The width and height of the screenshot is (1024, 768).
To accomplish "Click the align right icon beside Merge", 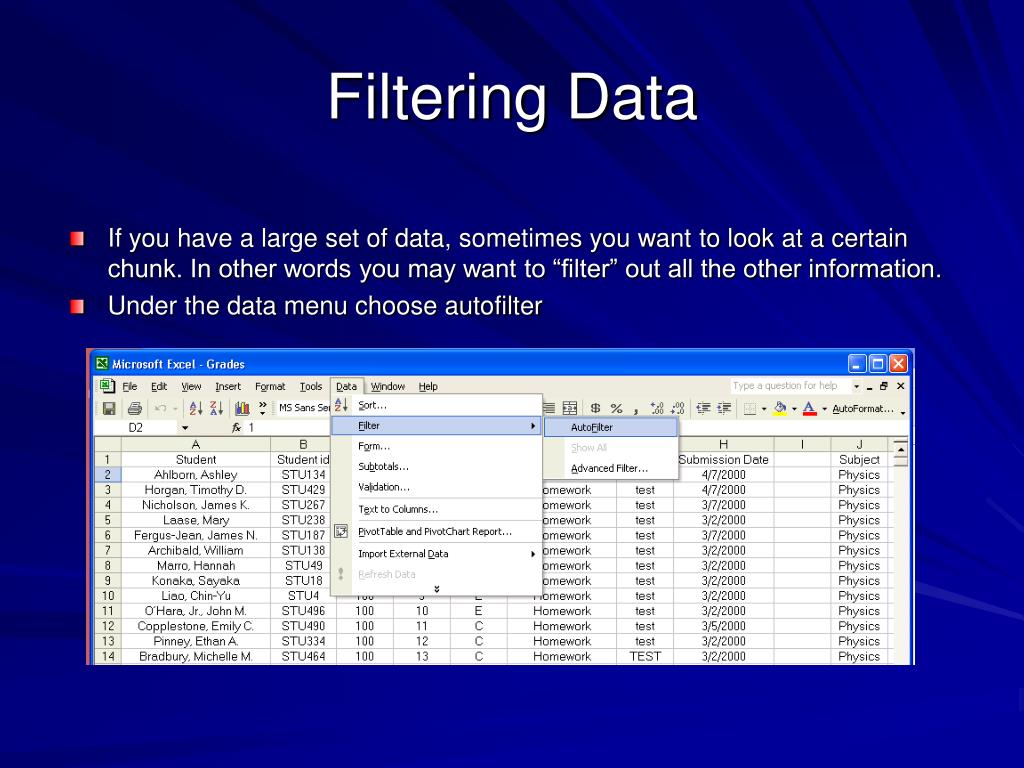I will pyautogui.click(x=550, y=408).
